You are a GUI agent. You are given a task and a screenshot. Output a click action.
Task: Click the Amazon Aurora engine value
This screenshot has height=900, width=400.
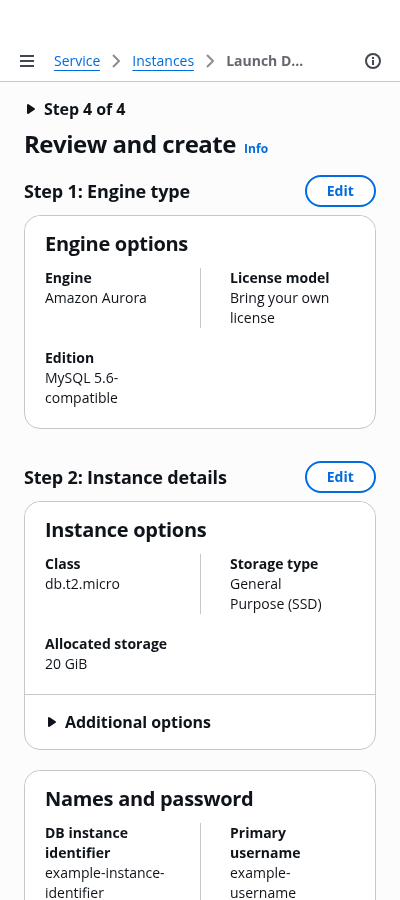pyautogui.click(x=96, y=298)
